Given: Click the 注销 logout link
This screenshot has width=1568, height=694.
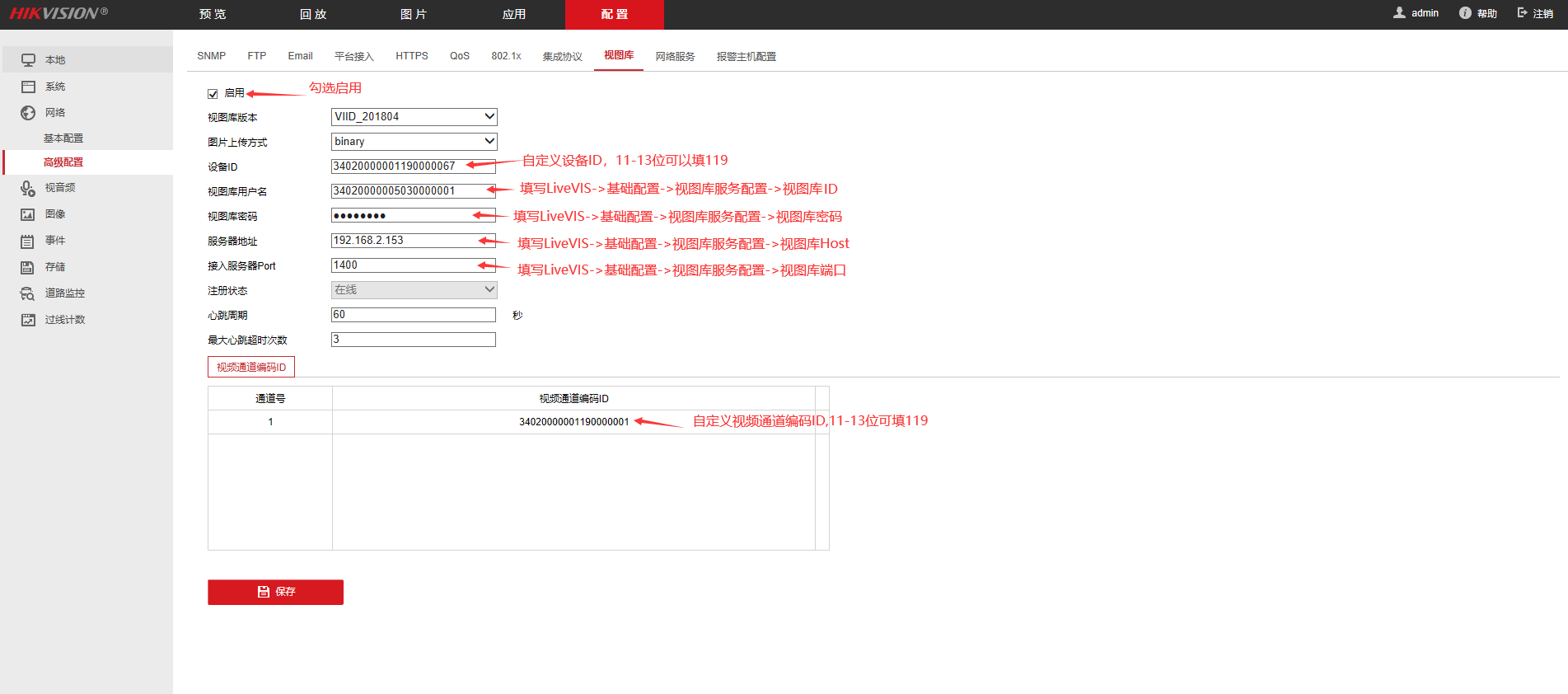Looking at the screenshot, I should (1542, 13).
